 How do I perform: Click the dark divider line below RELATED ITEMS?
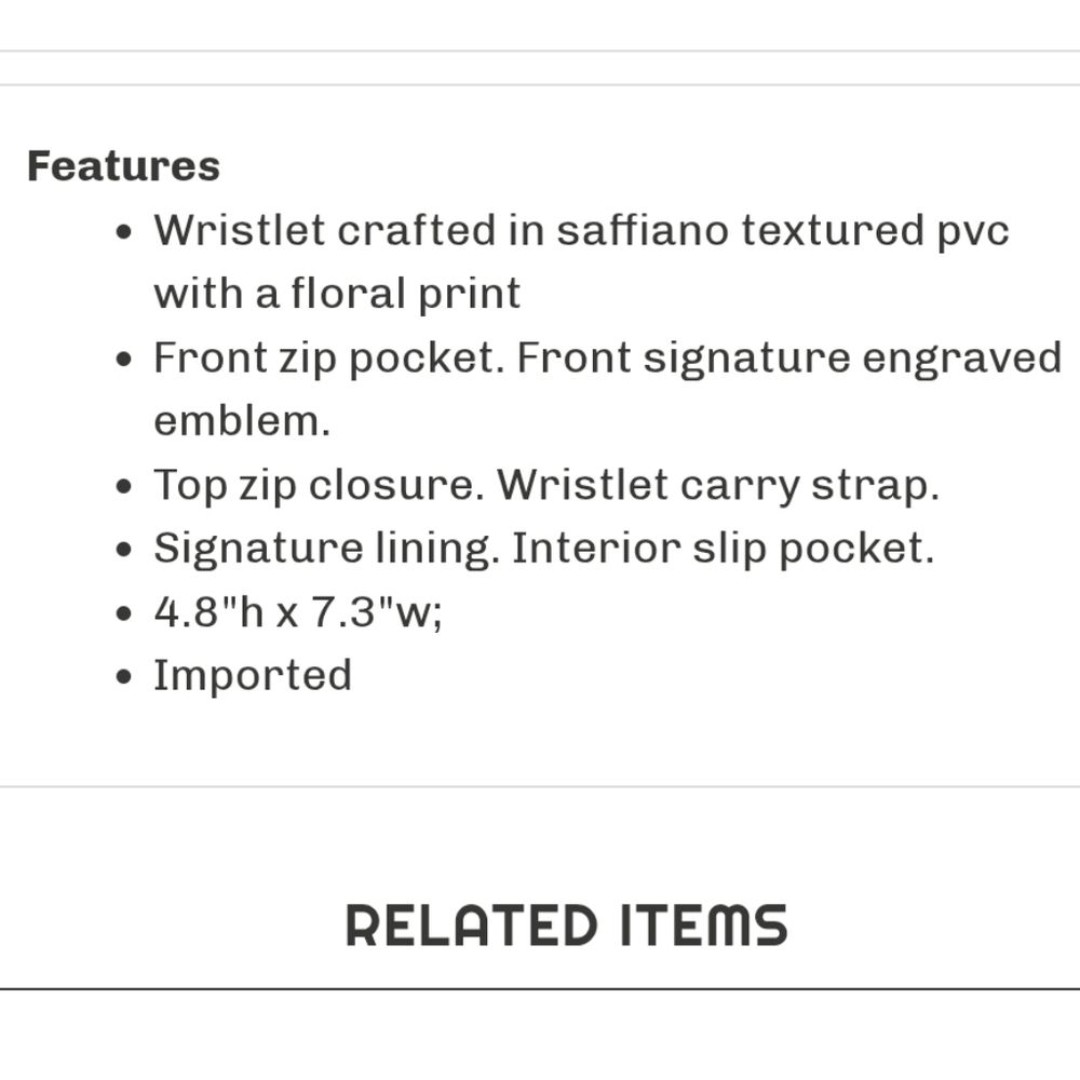tap(540, 989)
